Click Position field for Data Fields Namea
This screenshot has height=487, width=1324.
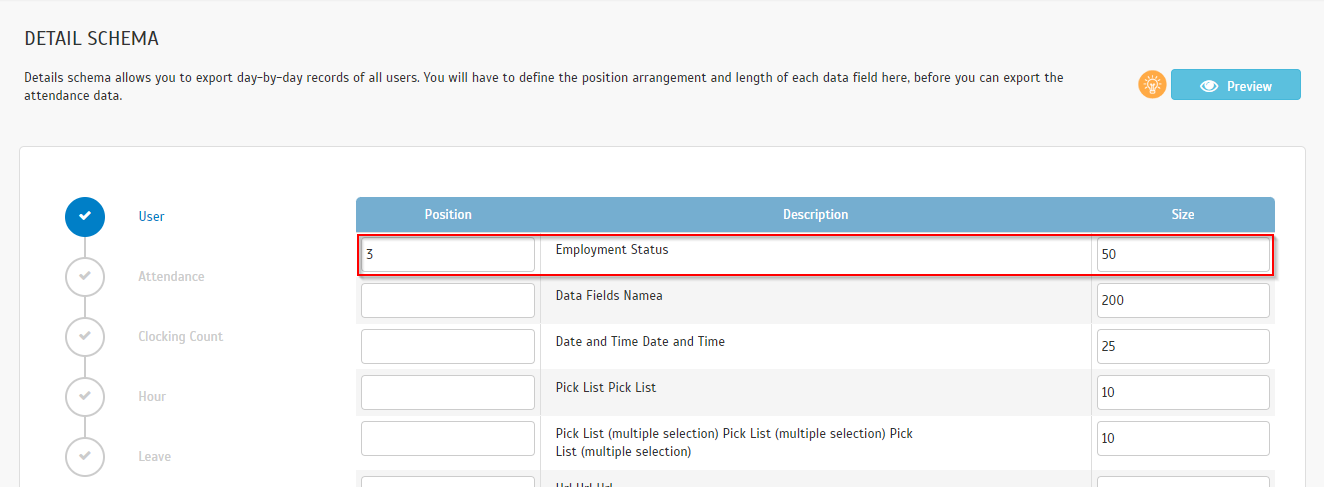point(447,300)
